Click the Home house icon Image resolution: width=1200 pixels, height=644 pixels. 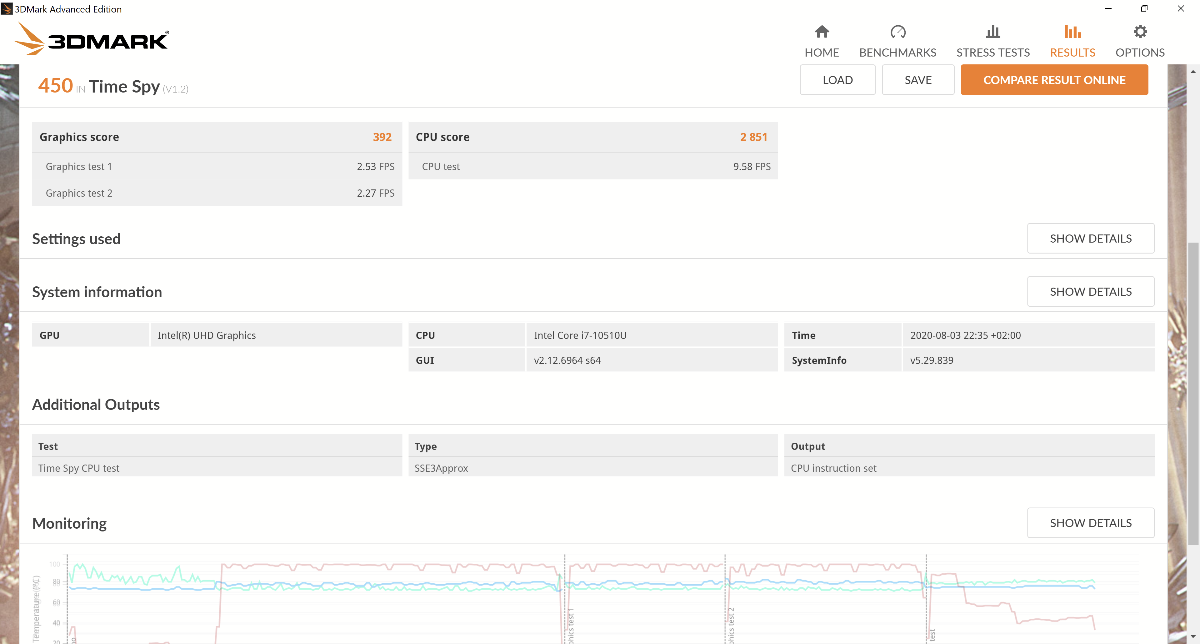pyautogui.click(x=821, y=32)
